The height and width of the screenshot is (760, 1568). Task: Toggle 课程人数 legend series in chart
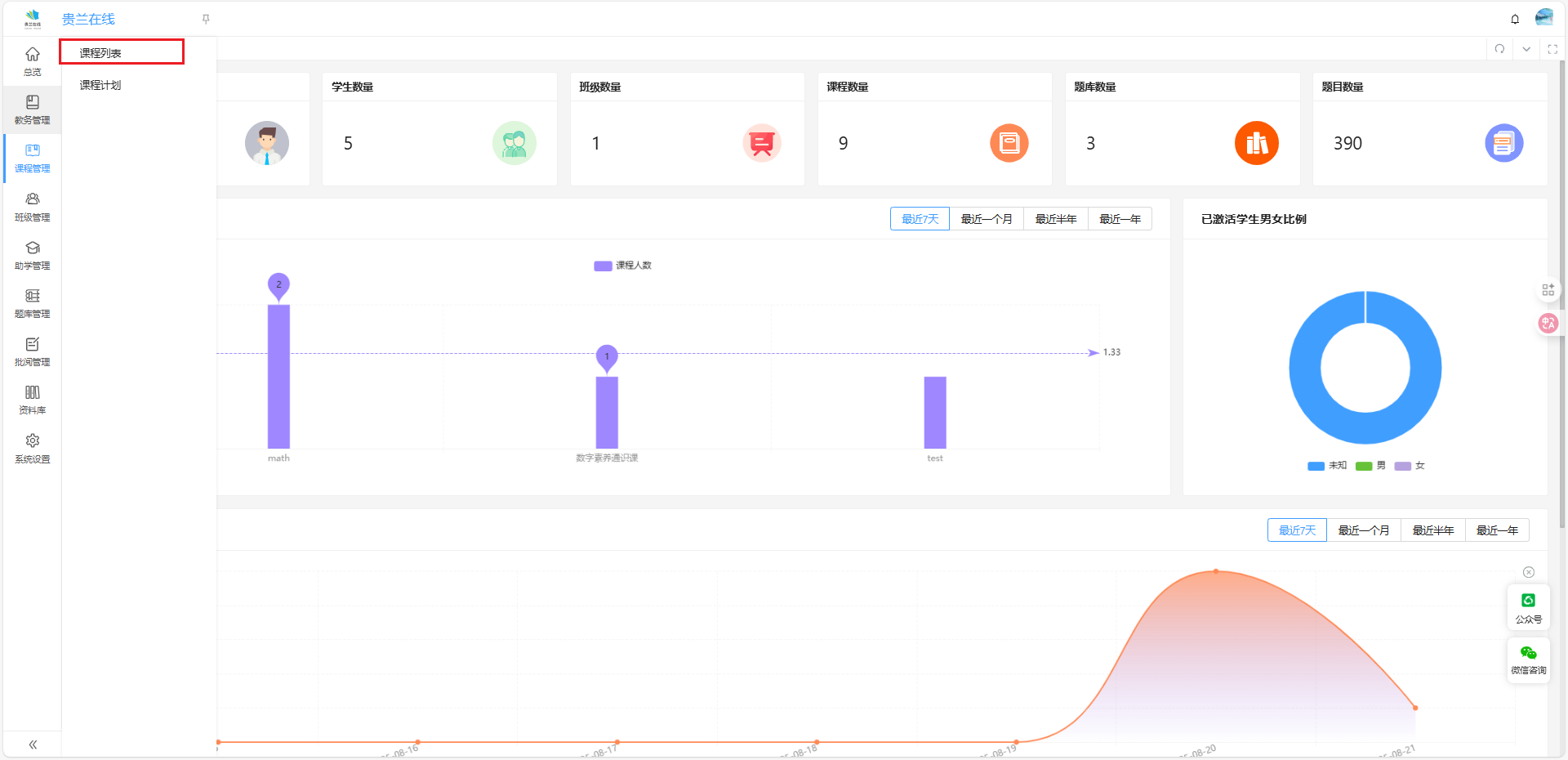[x=622, y=266]
